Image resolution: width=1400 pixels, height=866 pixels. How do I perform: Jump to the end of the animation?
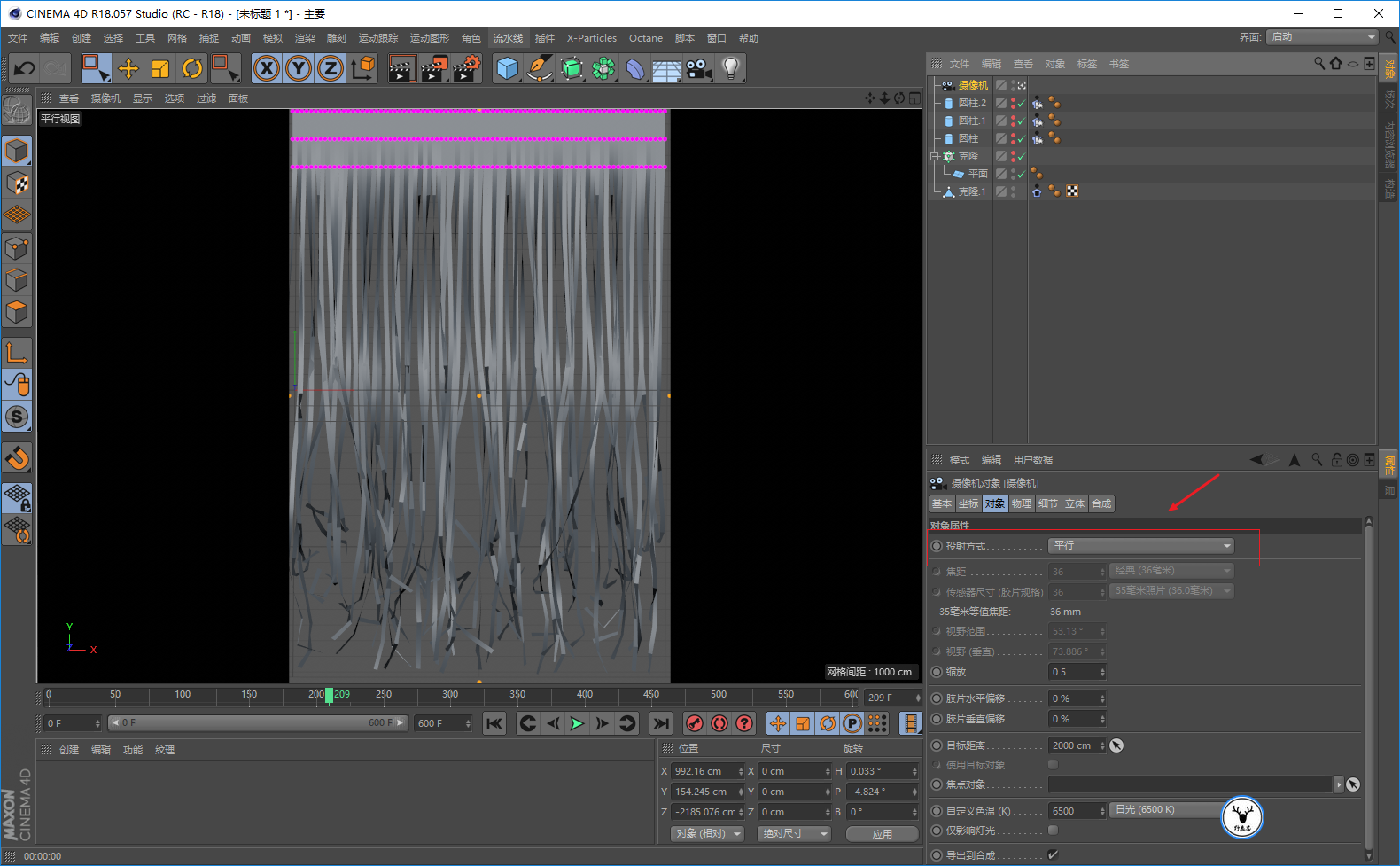pyautogui.click(x=661, y=723)
